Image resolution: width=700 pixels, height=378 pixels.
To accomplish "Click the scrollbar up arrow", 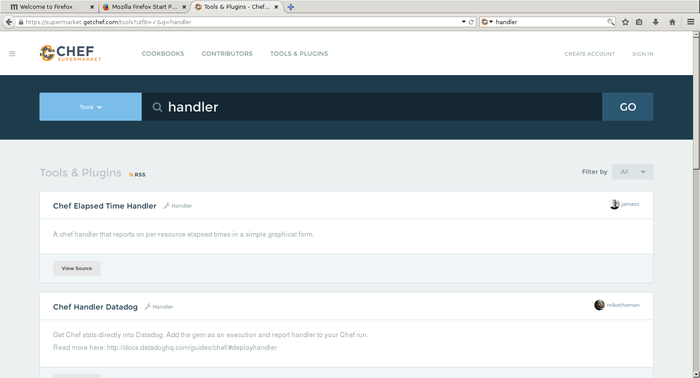I will coord(696,34).
